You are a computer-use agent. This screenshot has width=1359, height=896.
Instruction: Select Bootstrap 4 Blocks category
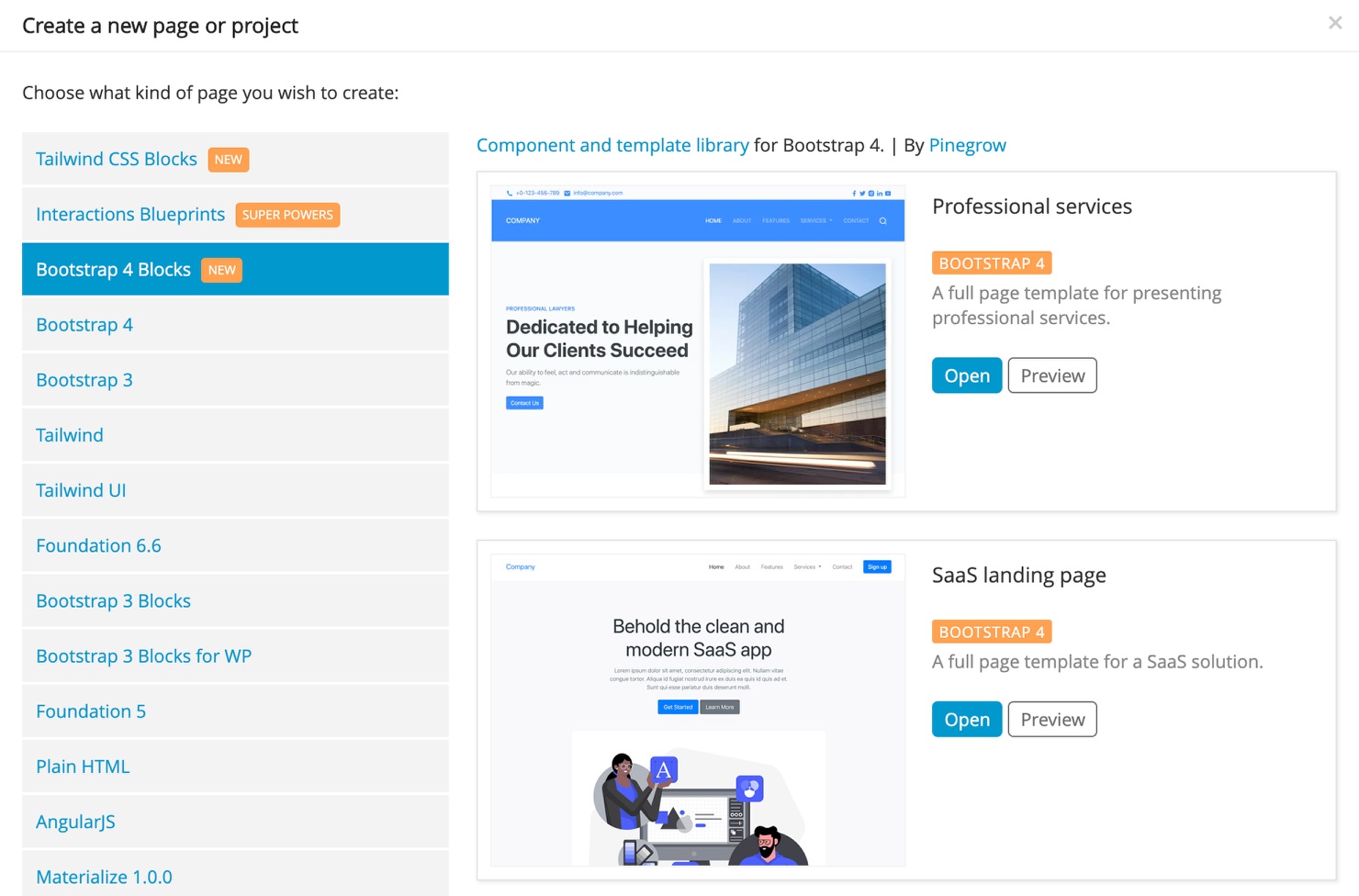point(235,269)
